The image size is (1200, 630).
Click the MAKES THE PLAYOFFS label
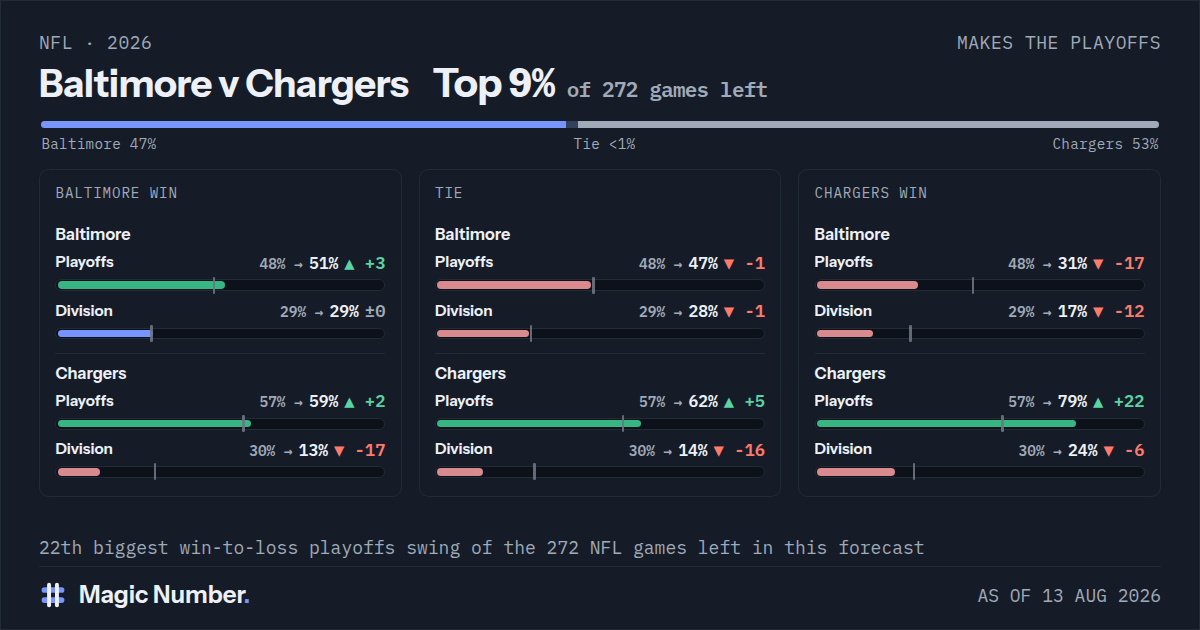(1059, 43)
